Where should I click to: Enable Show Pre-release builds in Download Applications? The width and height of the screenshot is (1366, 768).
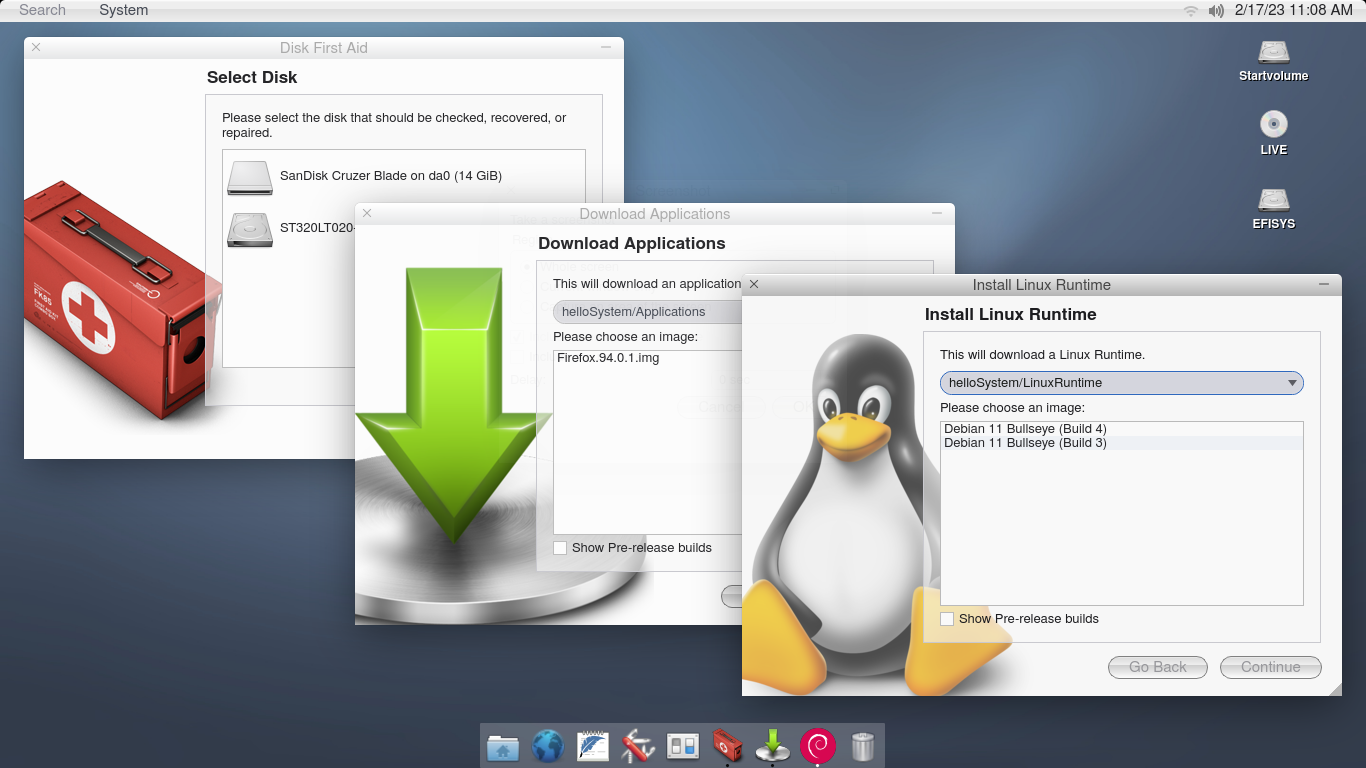tap(560, 548)
